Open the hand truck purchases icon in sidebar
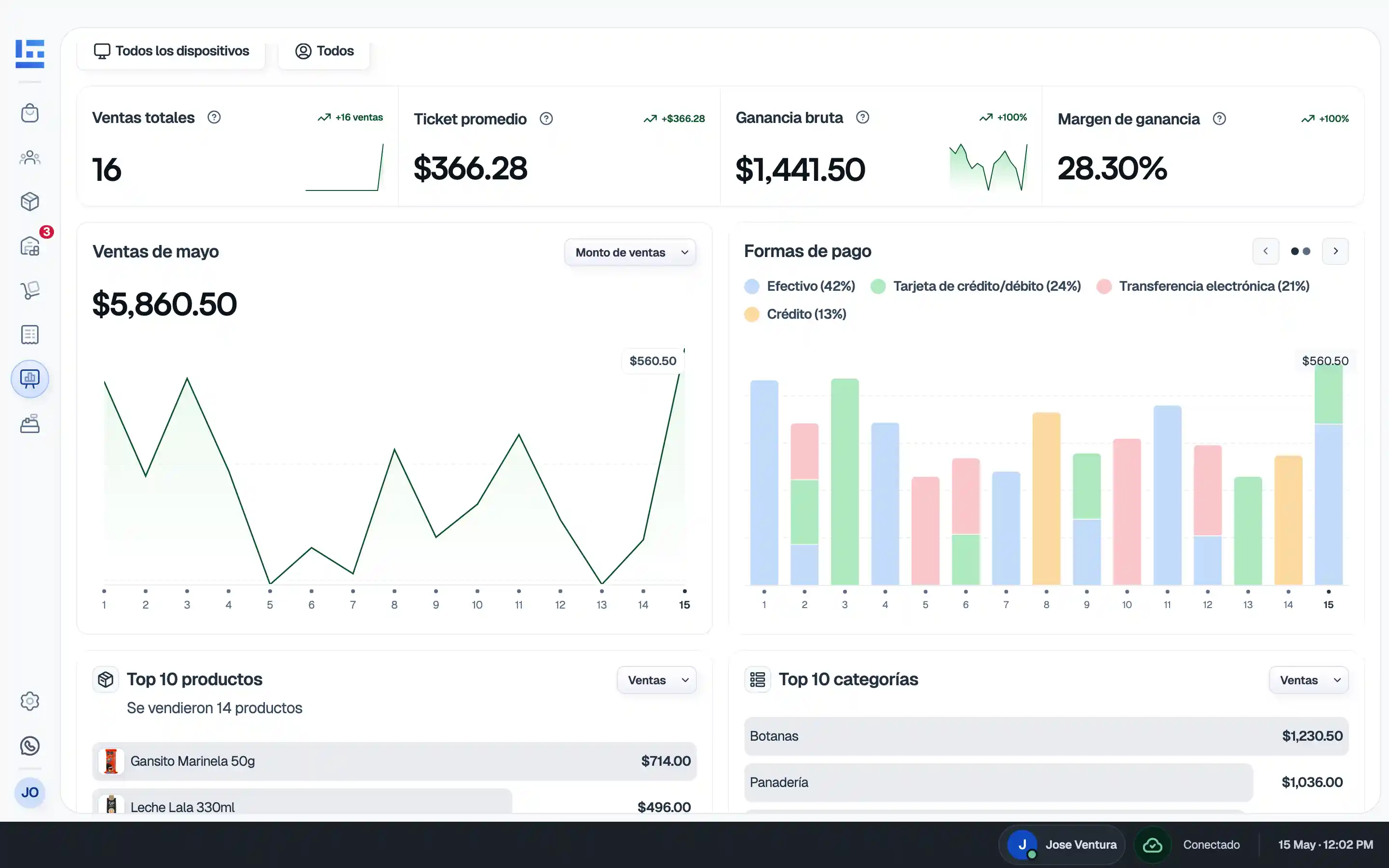This screenshot has width=1389, height=868. click(x=30, y=290)
